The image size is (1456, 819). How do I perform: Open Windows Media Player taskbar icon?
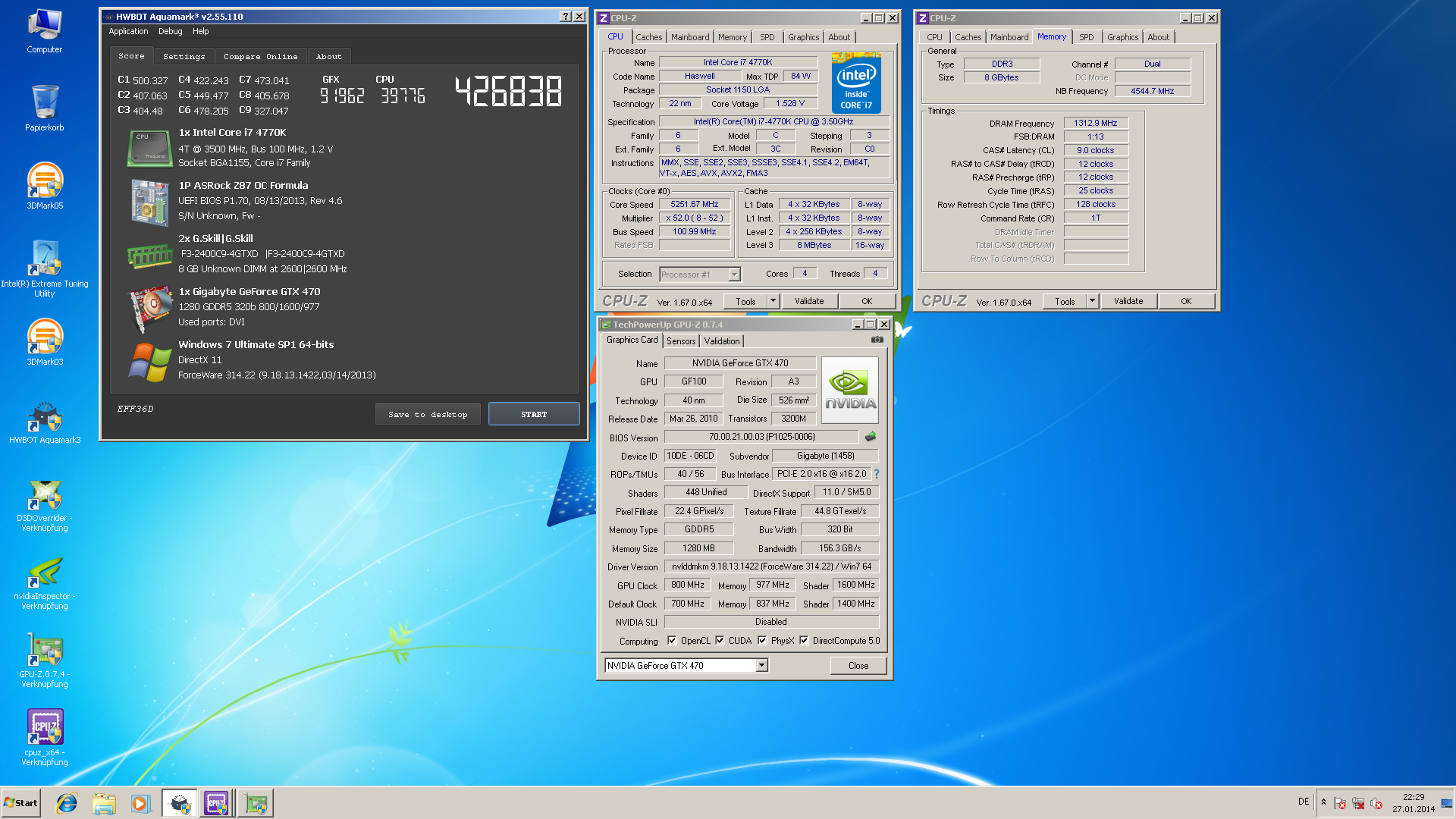tap(141, 803)
